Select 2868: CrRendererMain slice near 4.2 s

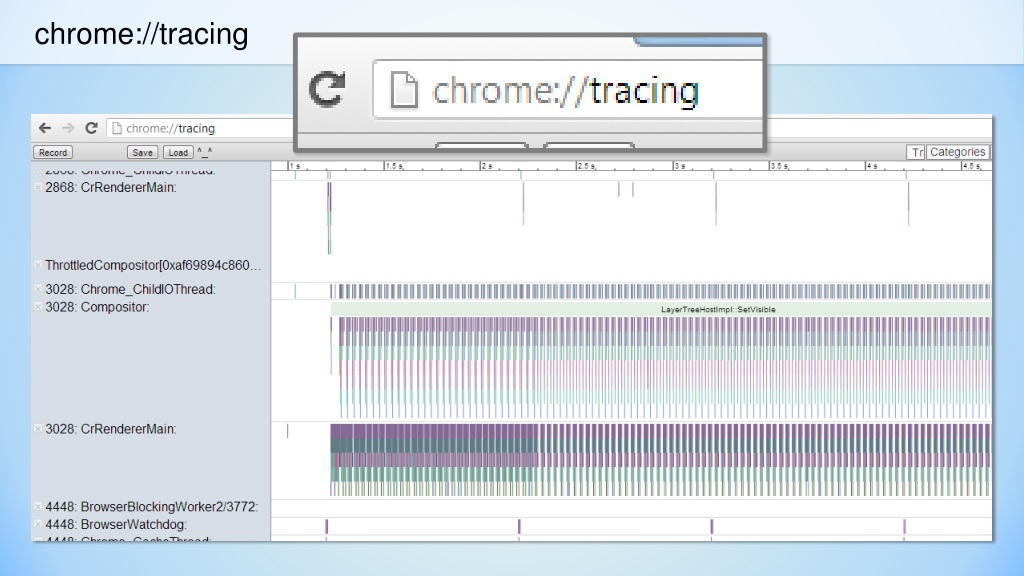(x=908, y=203)
